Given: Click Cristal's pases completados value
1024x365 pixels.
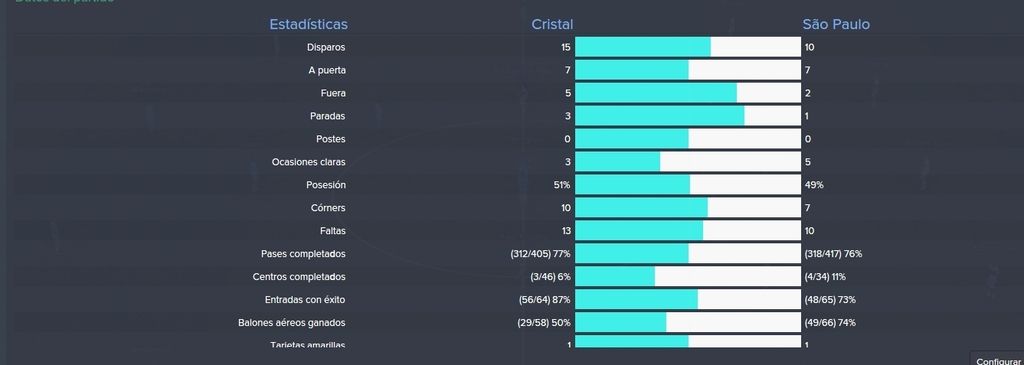Looking at the screenshot, I should (x=540, y=253).
